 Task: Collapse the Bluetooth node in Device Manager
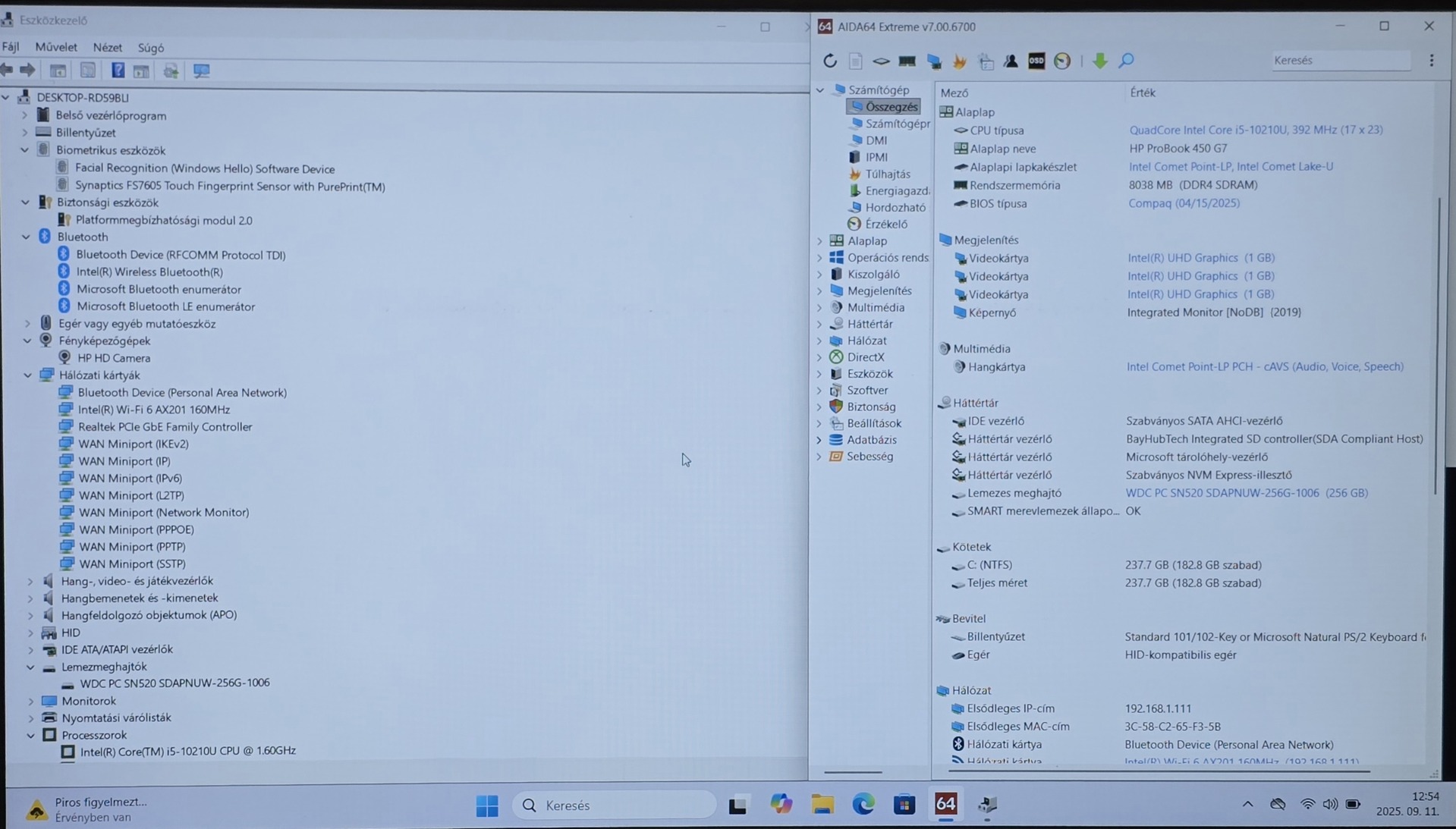26,237
